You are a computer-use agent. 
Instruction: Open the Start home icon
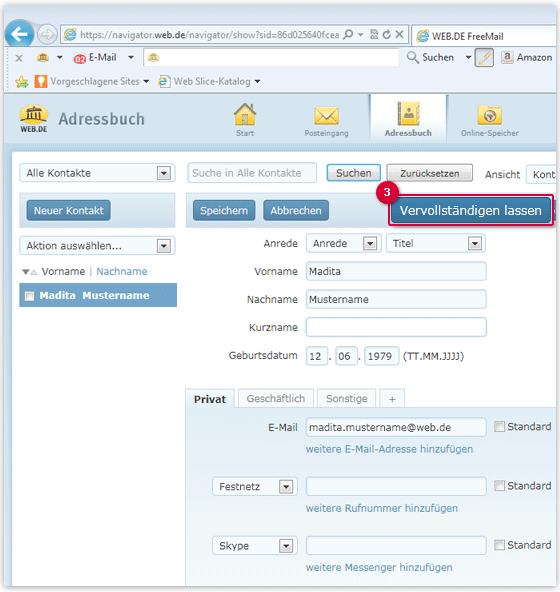245,115
